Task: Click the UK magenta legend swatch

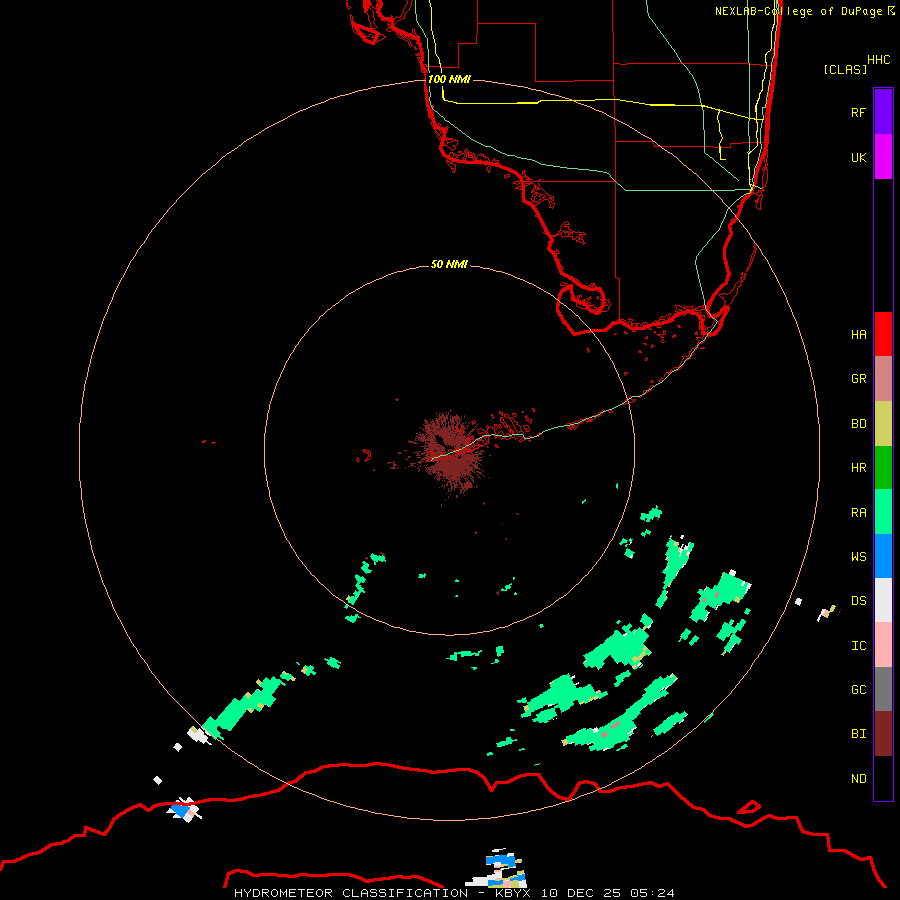Action: point(883,157)
